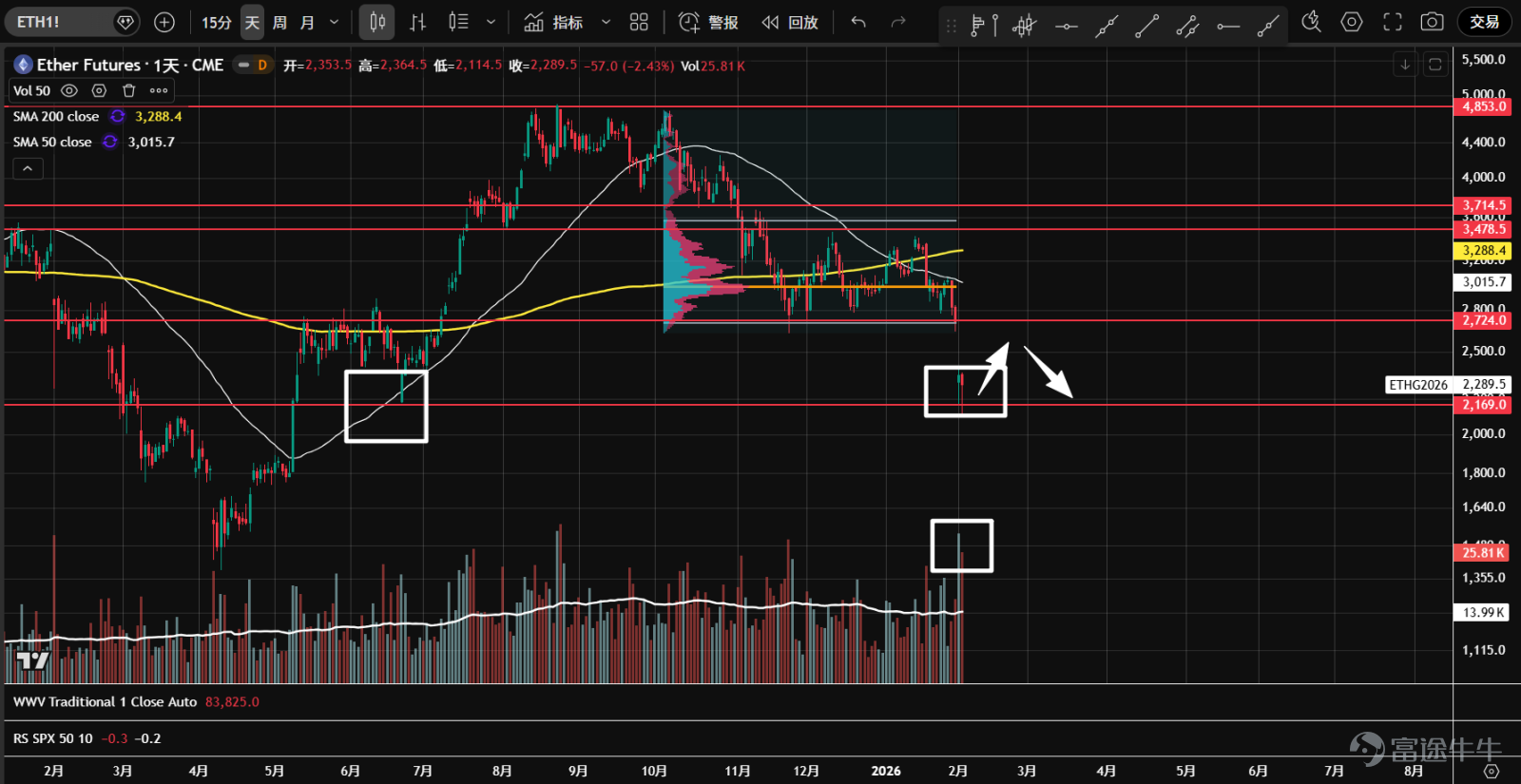1521x784 pixels.
Task: Open the 指标 indicators panel
Action: (553, 22)
